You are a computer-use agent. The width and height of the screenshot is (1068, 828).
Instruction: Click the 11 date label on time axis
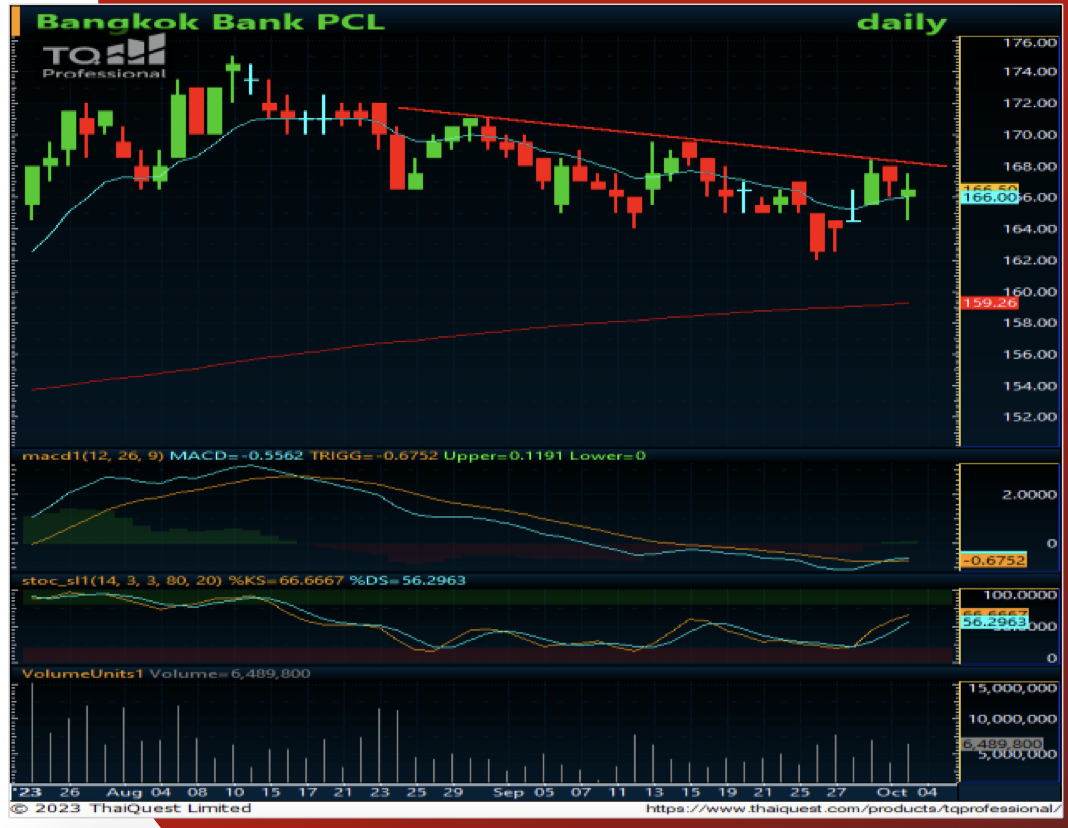617,793
